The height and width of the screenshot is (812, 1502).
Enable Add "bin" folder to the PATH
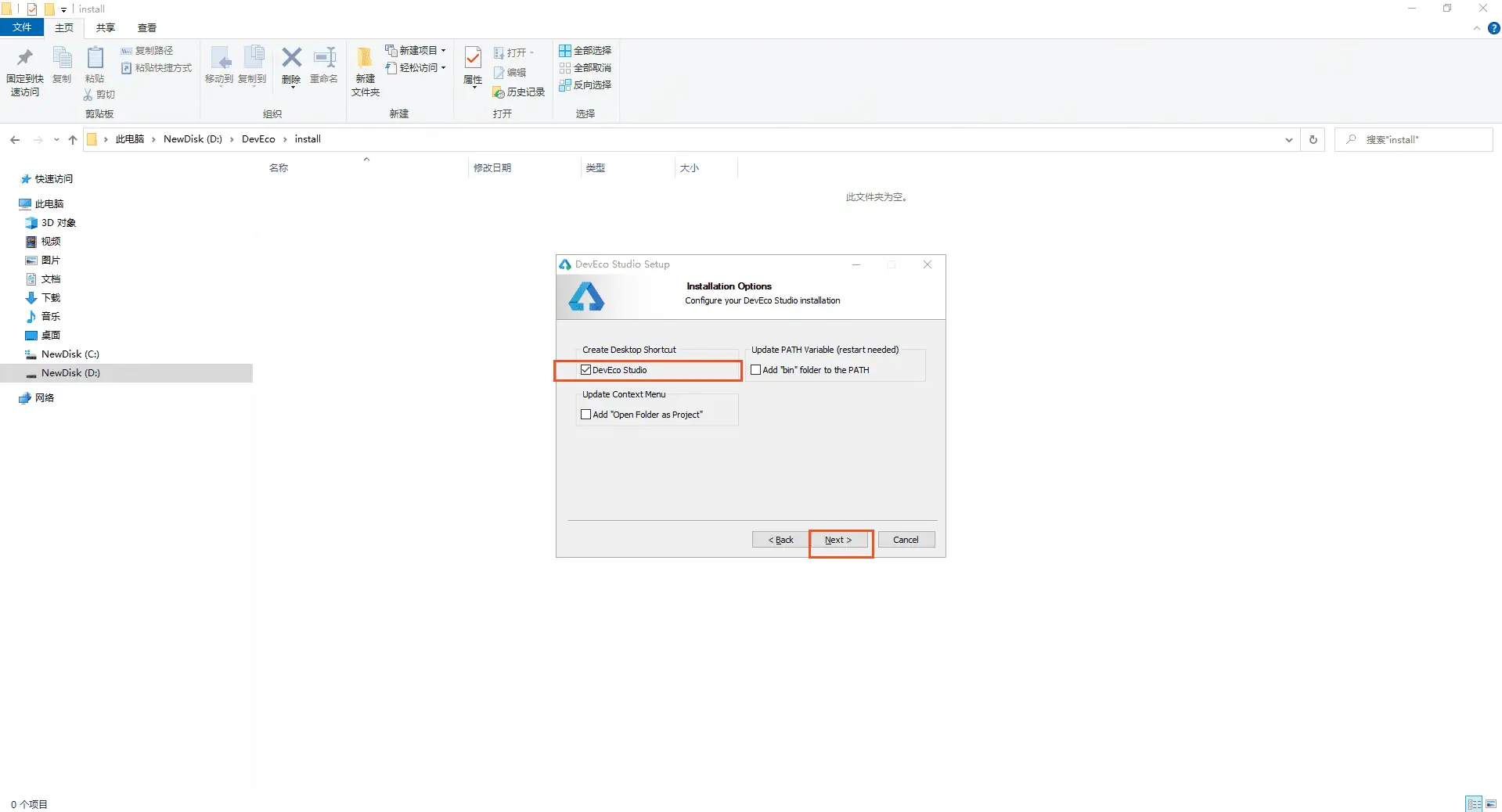pyautogui.click(x=756, y=370)
